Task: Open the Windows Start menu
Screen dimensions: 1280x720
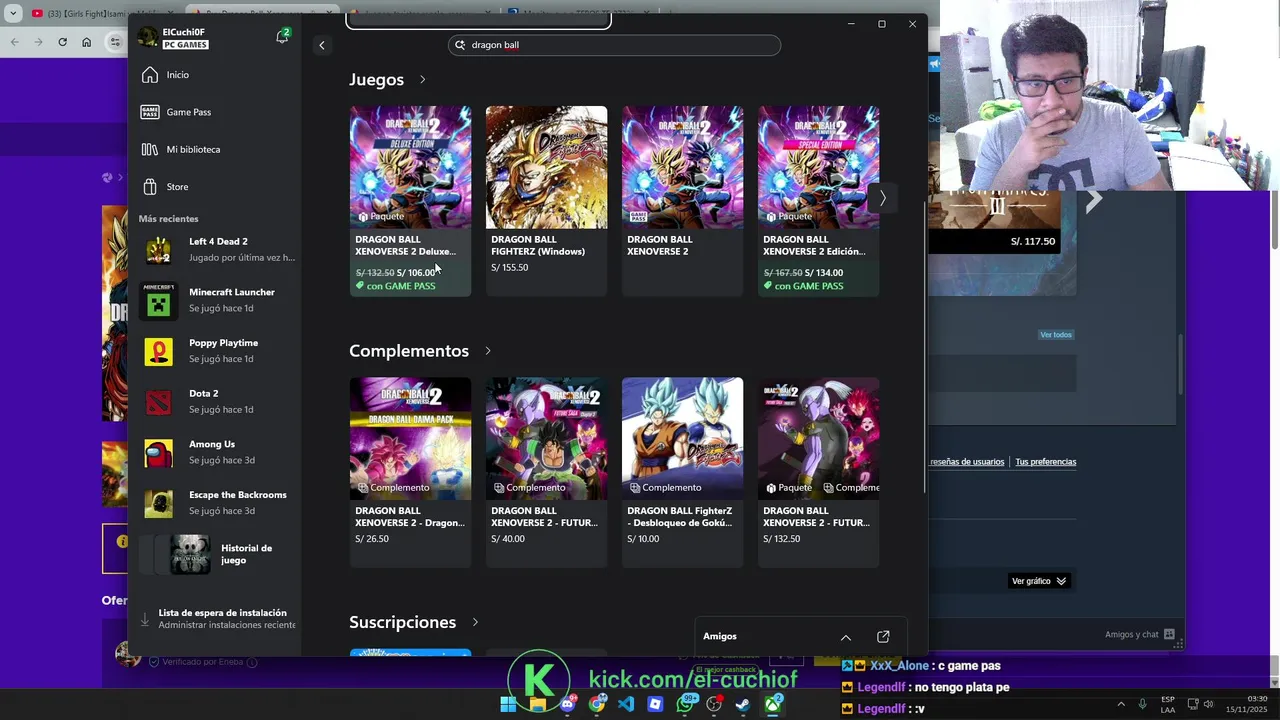Action: pos(508,704)
